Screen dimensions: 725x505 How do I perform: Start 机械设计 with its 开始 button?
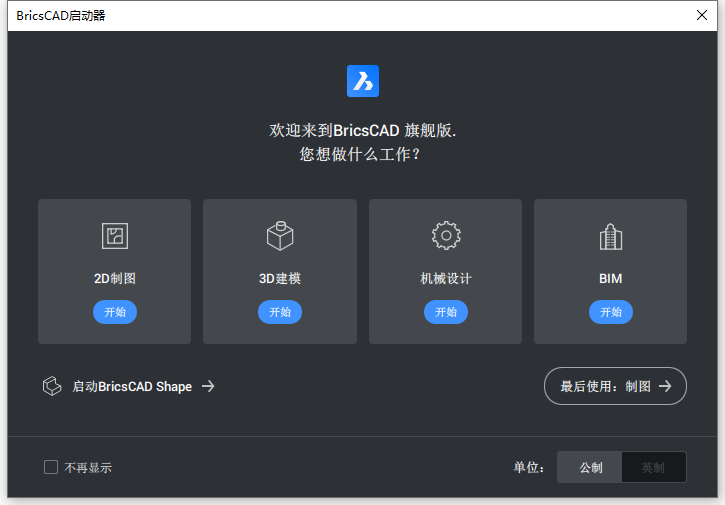pyautogui.click(x=446, y=312)
